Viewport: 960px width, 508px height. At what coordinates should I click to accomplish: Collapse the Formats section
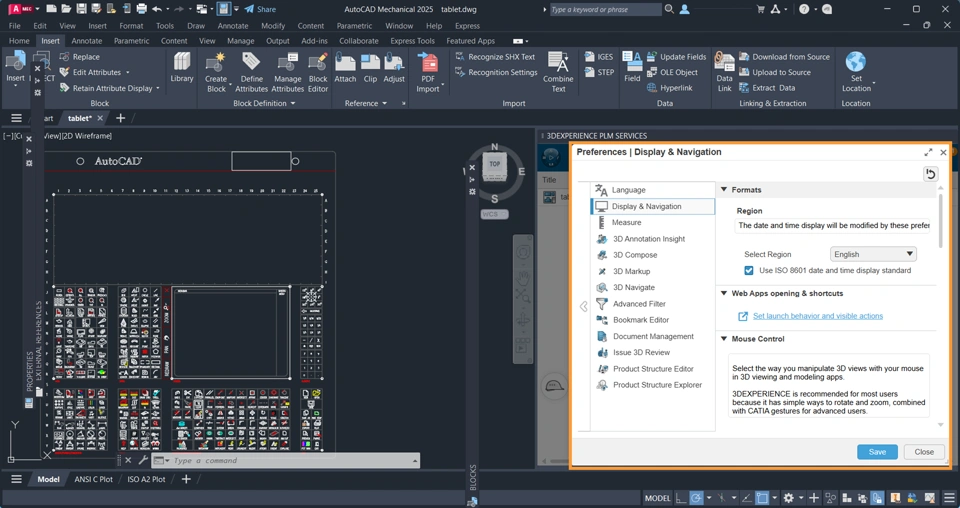pyautogui.click(x=724, y=190)
